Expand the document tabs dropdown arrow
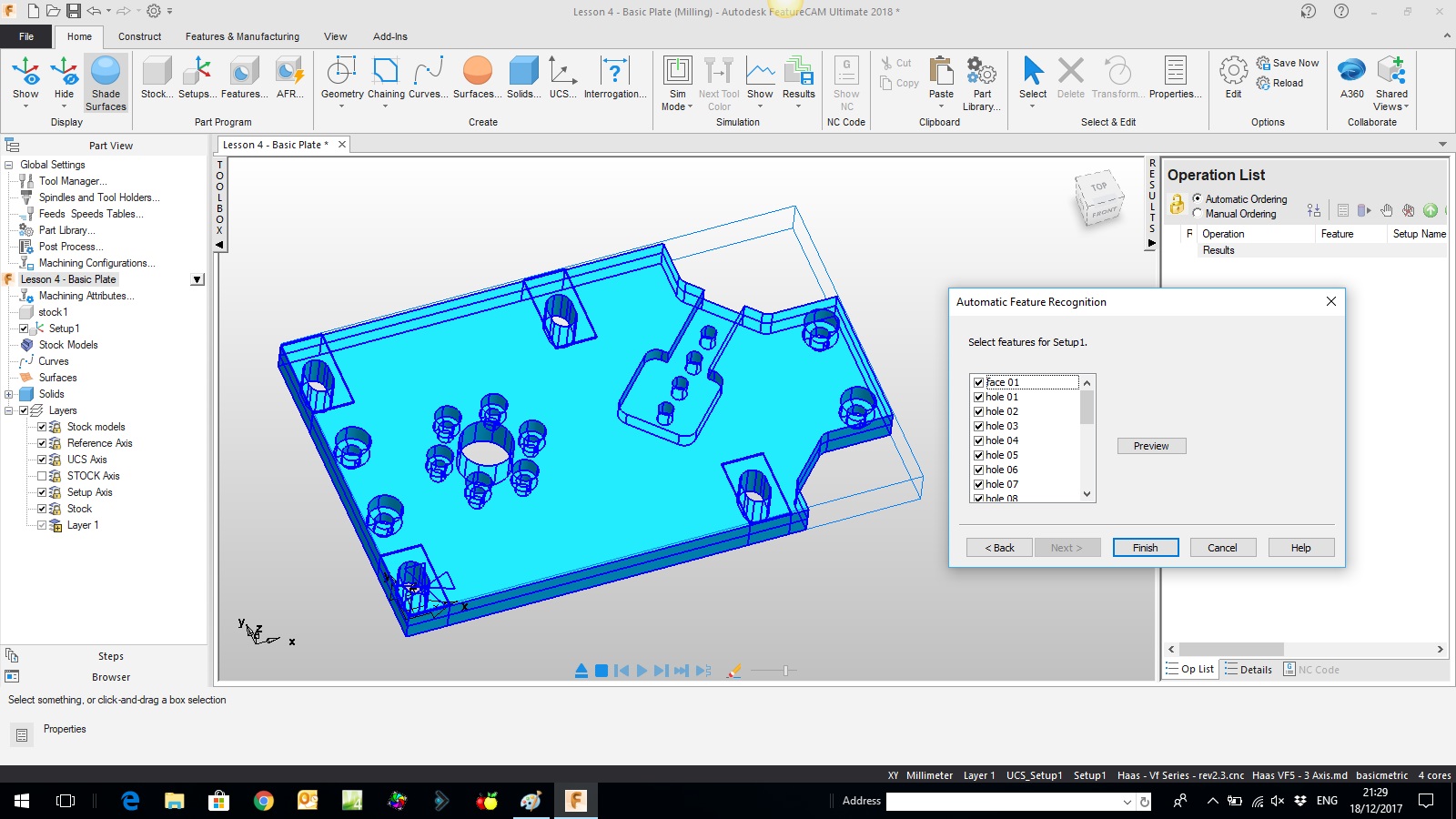Image resolution: width=1456 pixels, height=819 pixels. tap(1442, 145)
